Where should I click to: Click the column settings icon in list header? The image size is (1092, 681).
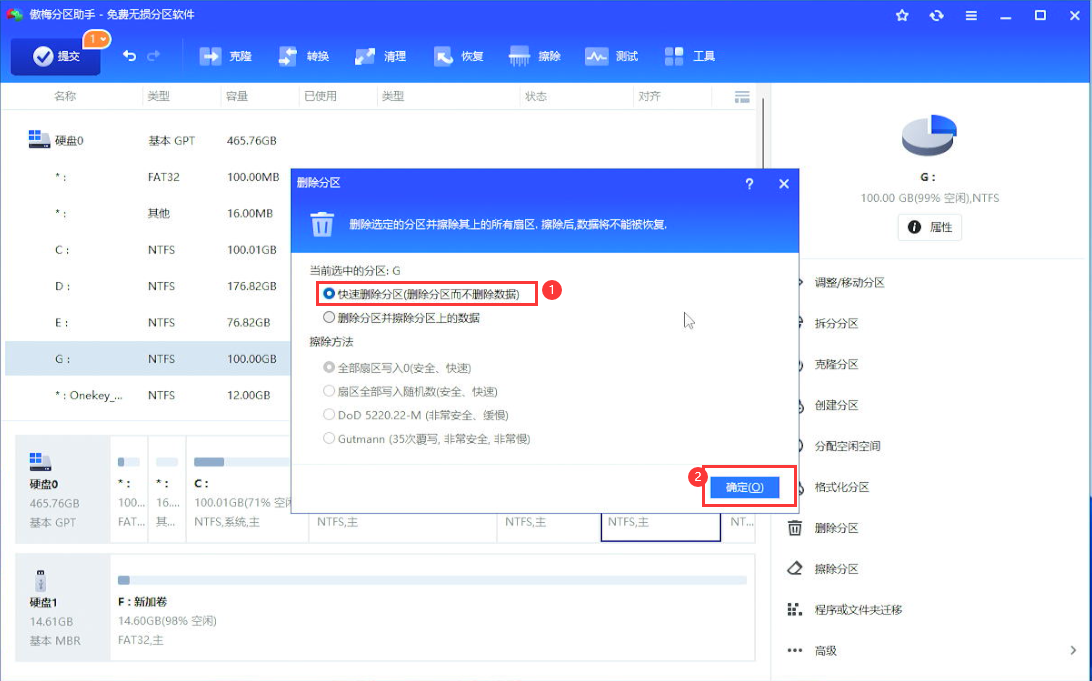(742, 97)
